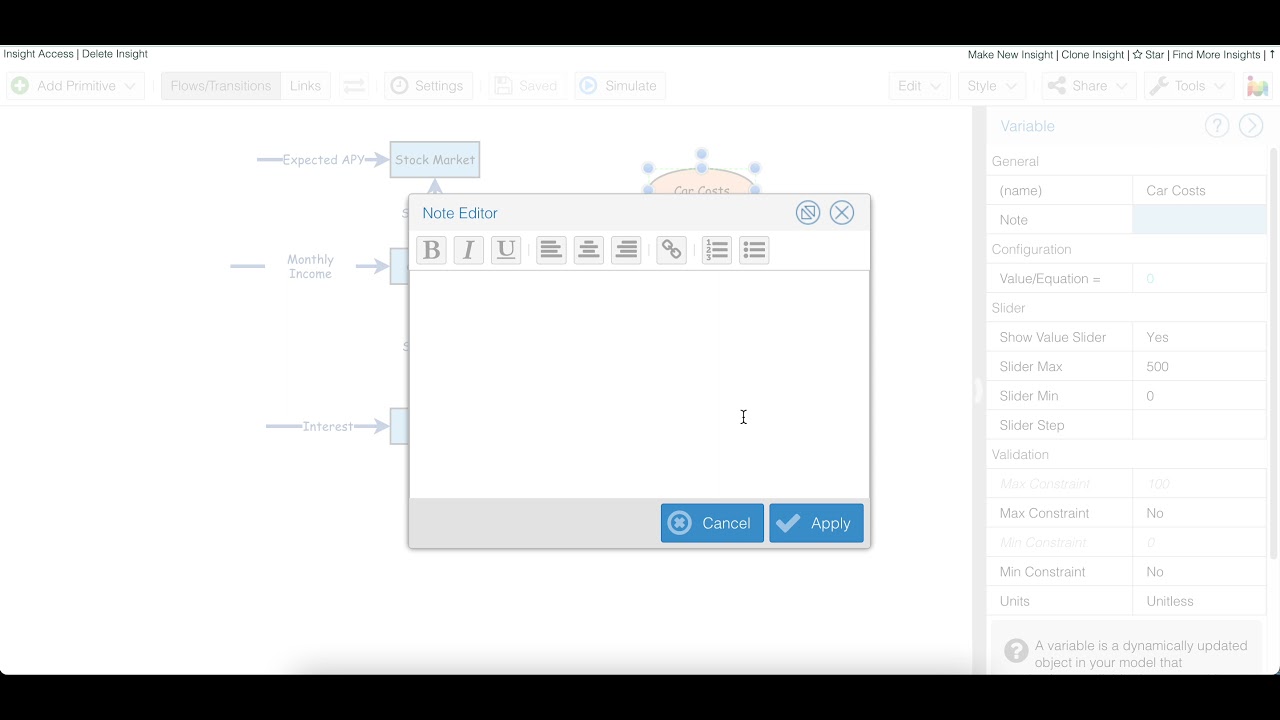Collapse the Variable side panel arrow
The width and height of the screenshot is (1280, 720).
pyautogui.click(x=1251, y=125)
